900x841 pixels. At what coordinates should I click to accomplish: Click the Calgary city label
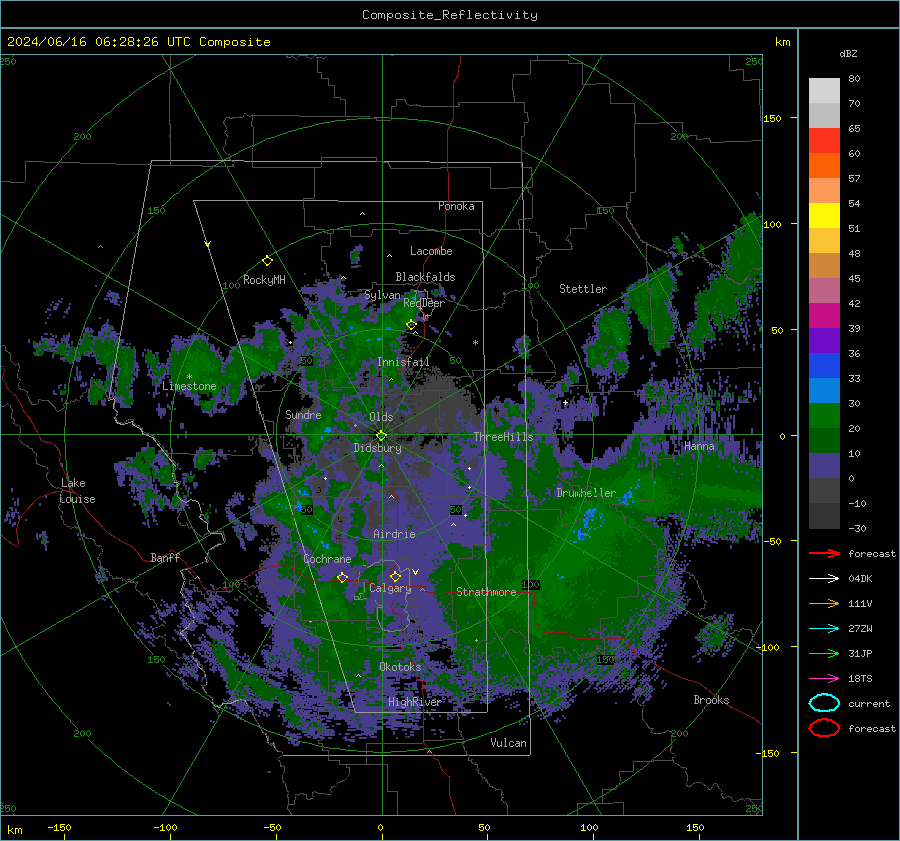(x=390, y=588)
